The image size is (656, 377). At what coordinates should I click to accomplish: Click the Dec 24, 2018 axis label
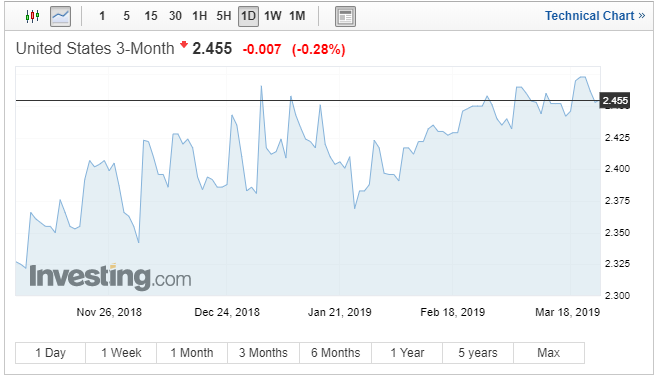pos(227,312)
